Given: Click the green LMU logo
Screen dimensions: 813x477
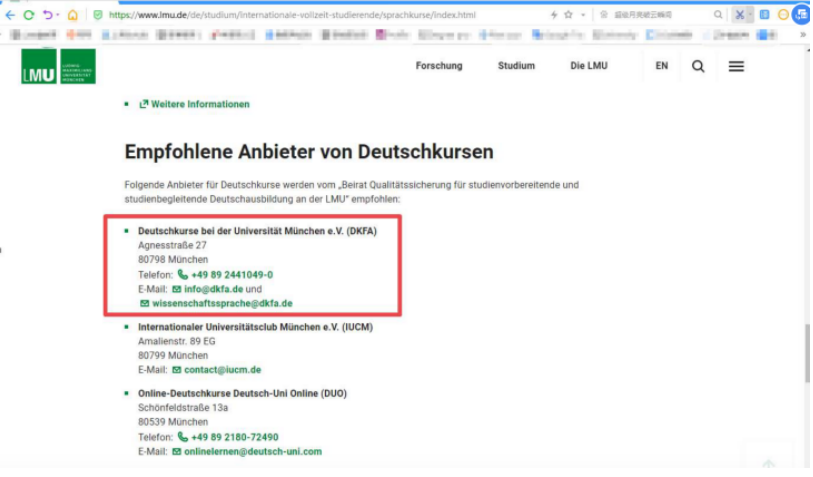Looking at the screenshot, I should (x=59, y=66).
